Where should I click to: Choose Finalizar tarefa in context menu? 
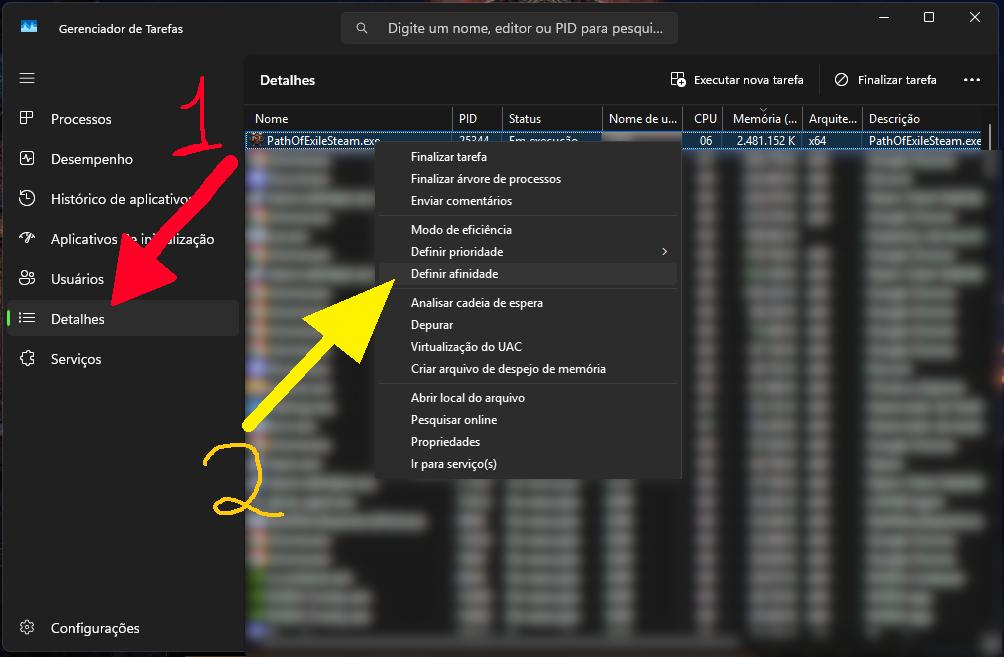[528, 157]
